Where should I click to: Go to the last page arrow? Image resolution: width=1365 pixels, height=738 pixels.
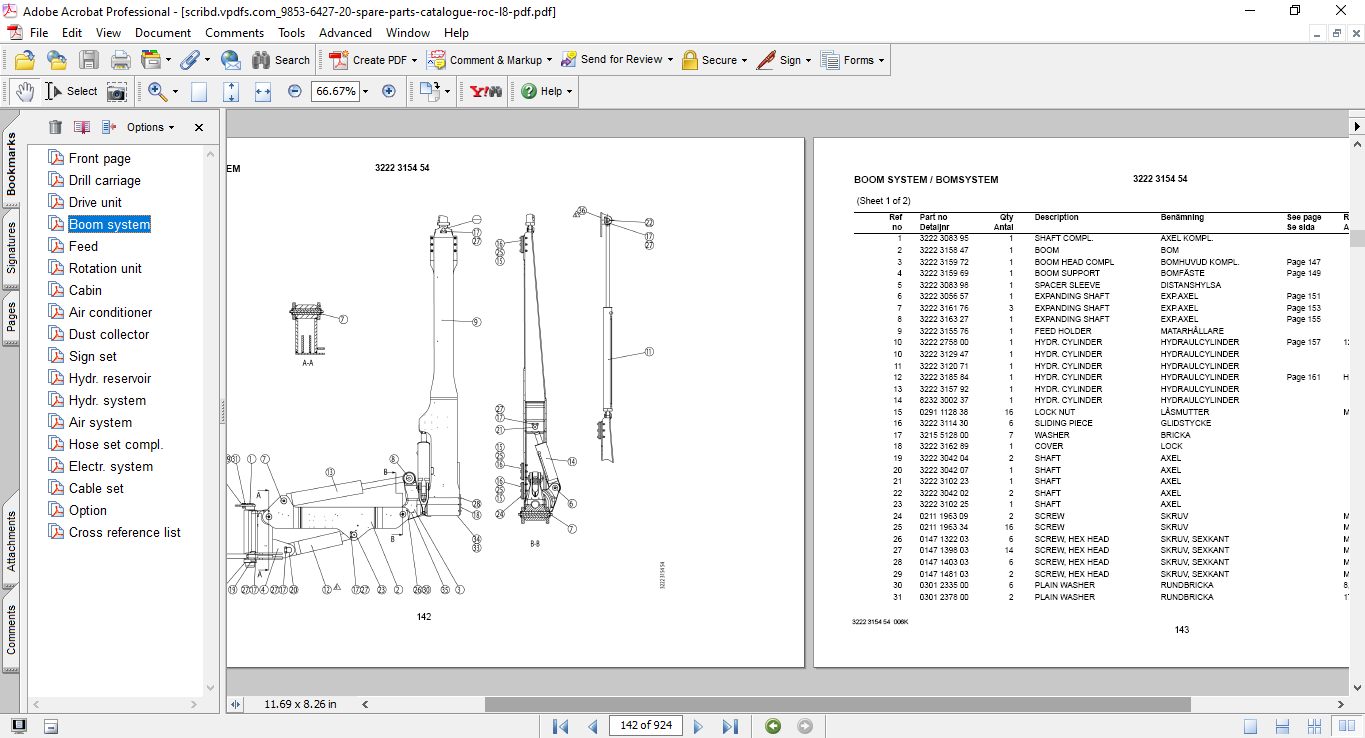pos(730,726)
